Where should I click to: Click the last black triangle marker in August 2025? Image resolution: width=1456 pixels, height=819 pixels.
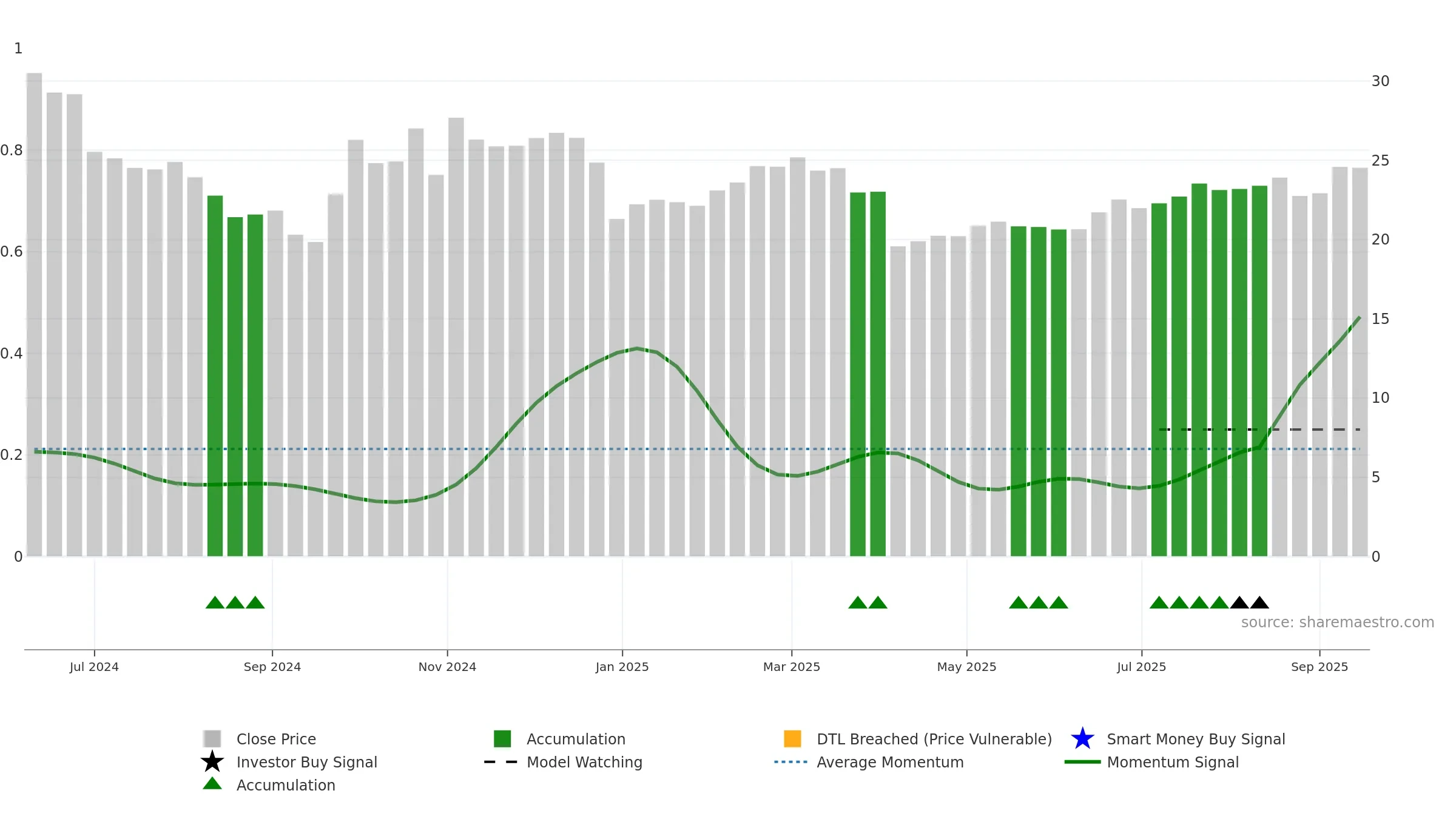[x=1259, y=602]
